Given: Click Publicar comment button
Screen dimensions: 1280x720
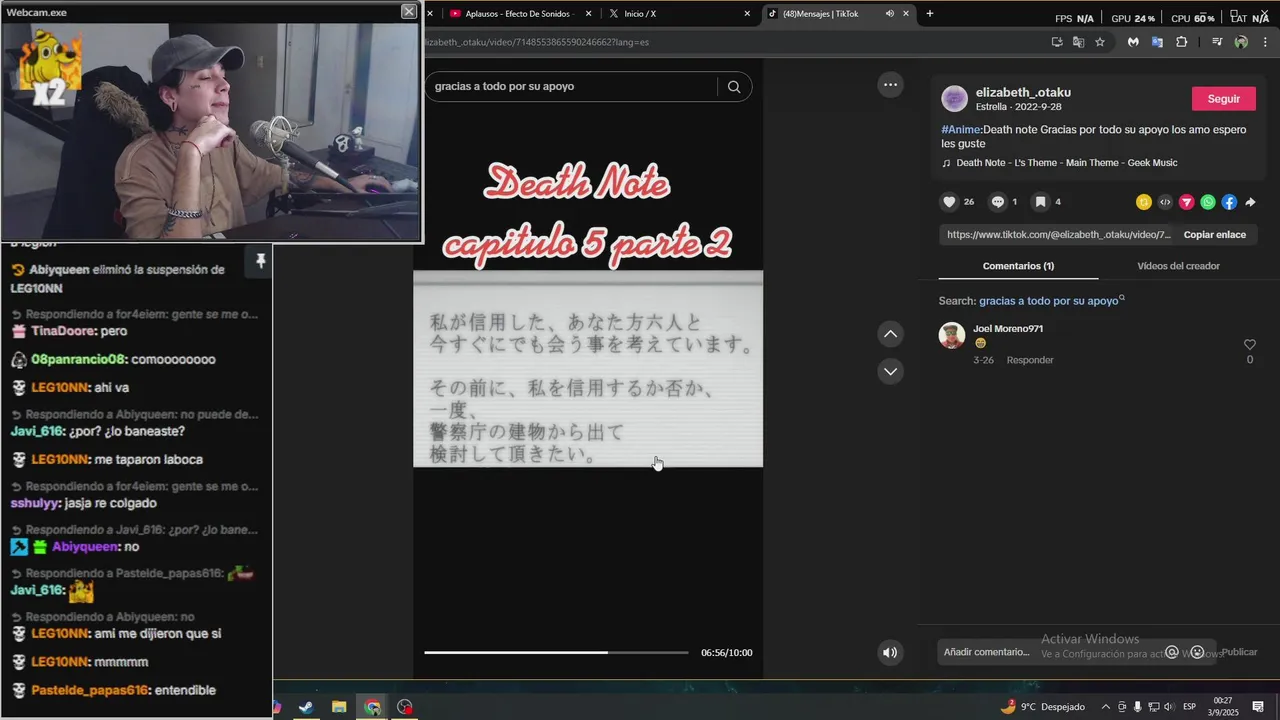Looking at the screenshot, I should 1239,652.
